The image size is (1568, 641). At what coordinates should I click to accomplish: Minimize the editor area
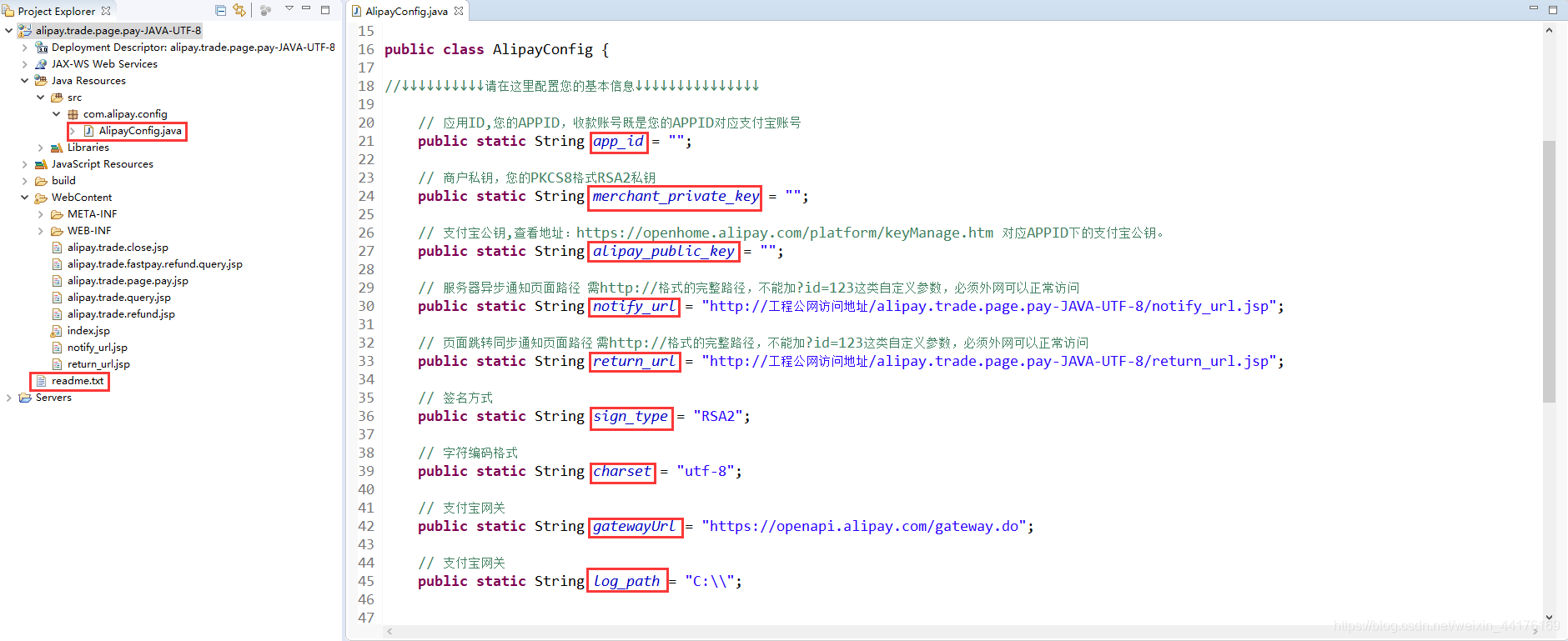coord(1534,8)
